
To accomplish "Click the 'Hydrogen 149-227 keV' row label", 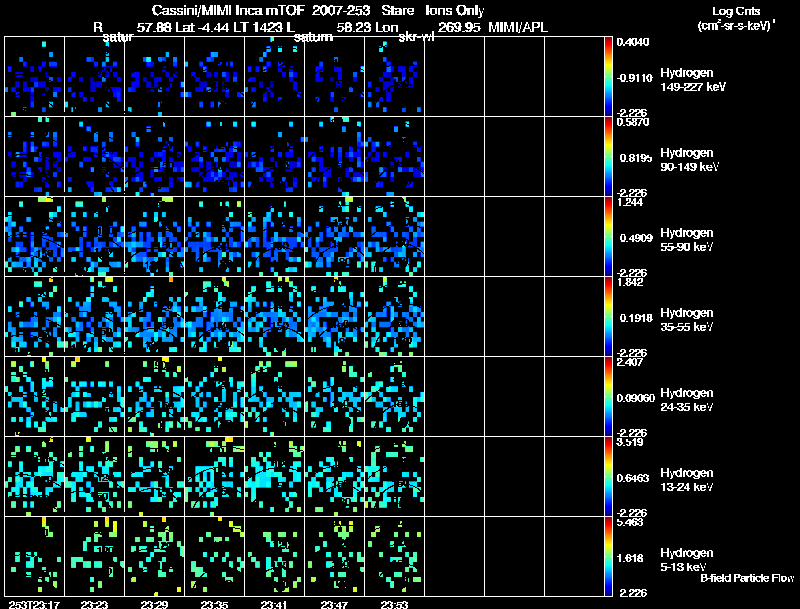I will click(693, 80).
